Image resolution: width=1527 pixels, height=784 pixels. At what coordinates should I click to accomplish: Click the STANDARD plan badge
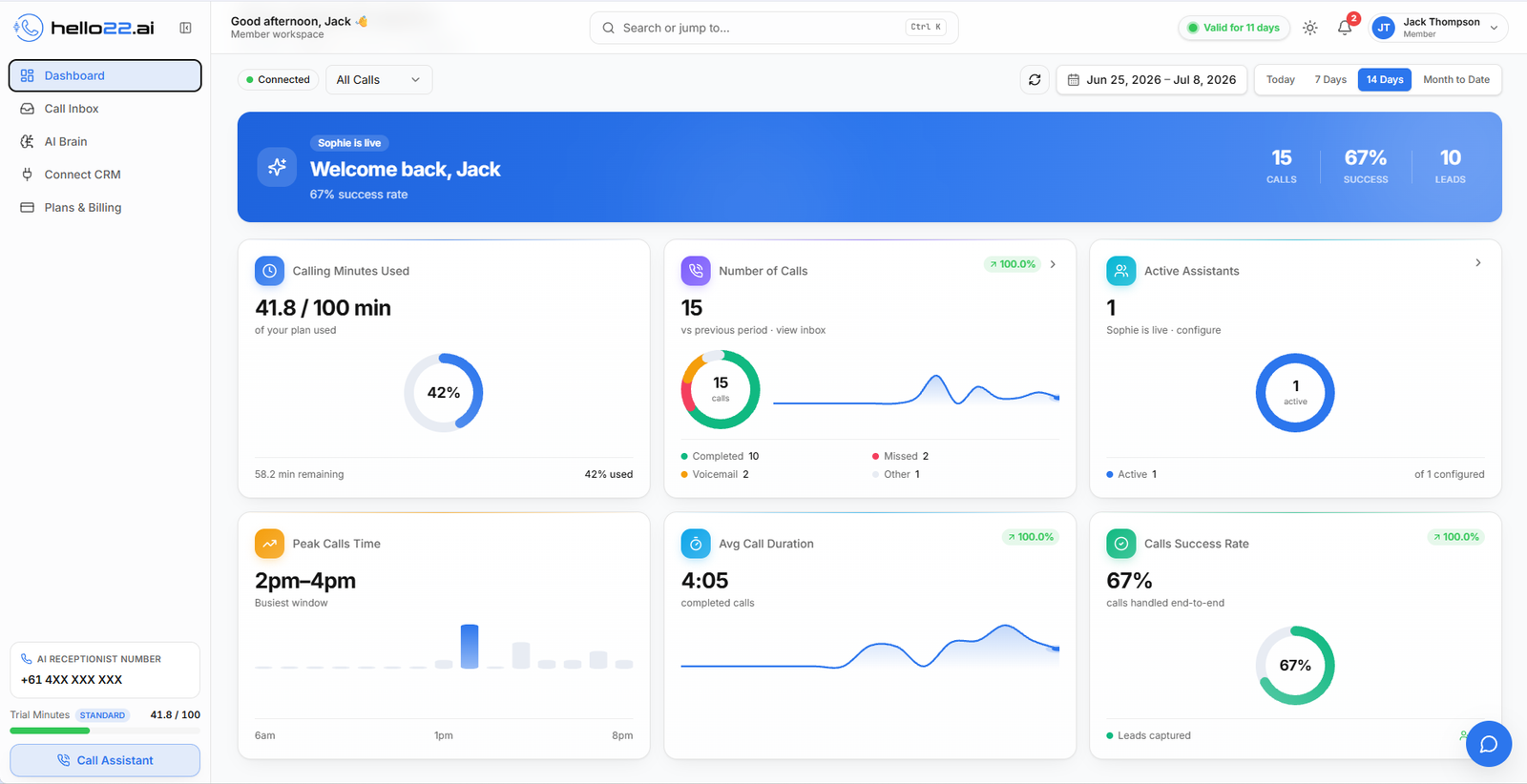tap(102, 715)
